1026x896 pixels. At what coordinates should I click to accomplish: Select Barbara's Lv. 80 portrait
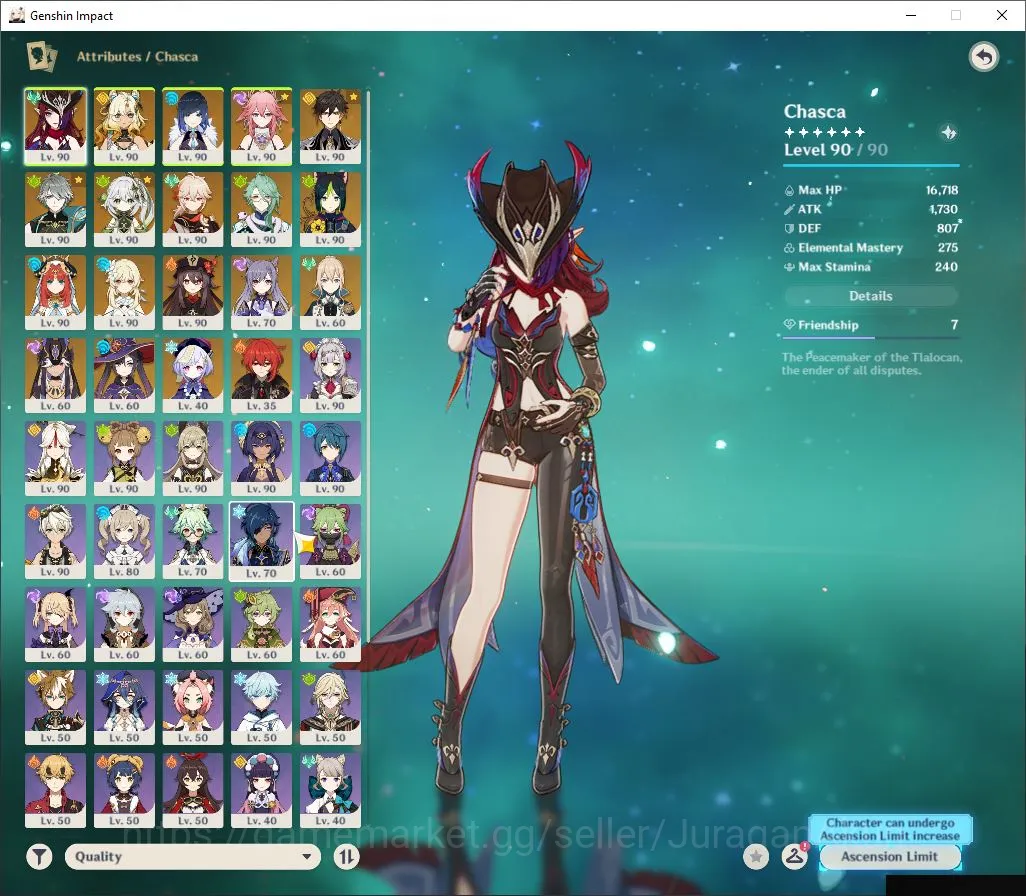(x=124, y=542)
